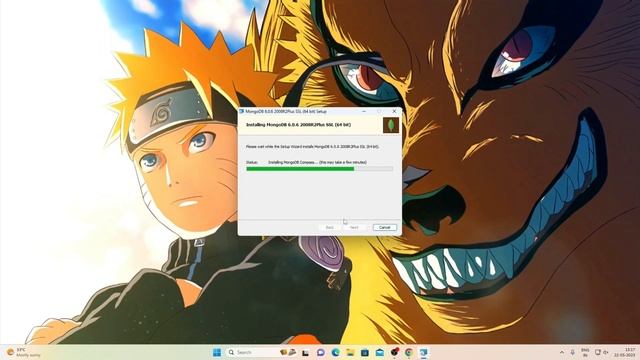Open the red-and-black app on the taskbar
Screen dimensions: 640x360
tap(394, 352)
